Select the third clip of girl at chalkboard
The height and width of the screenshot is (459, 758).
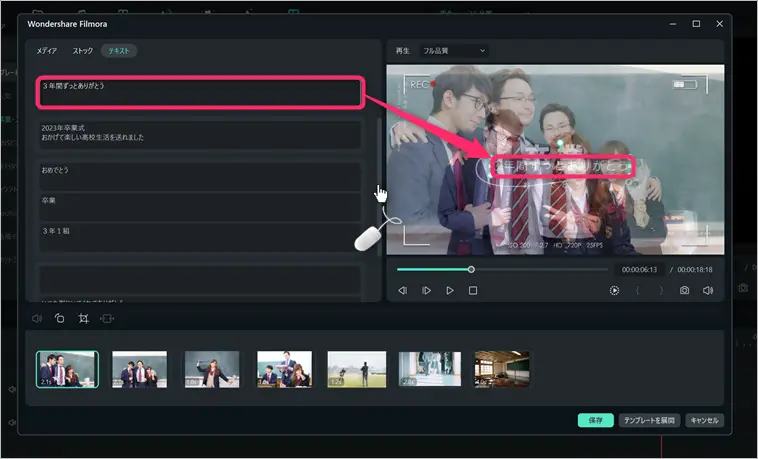click(212, 369)
